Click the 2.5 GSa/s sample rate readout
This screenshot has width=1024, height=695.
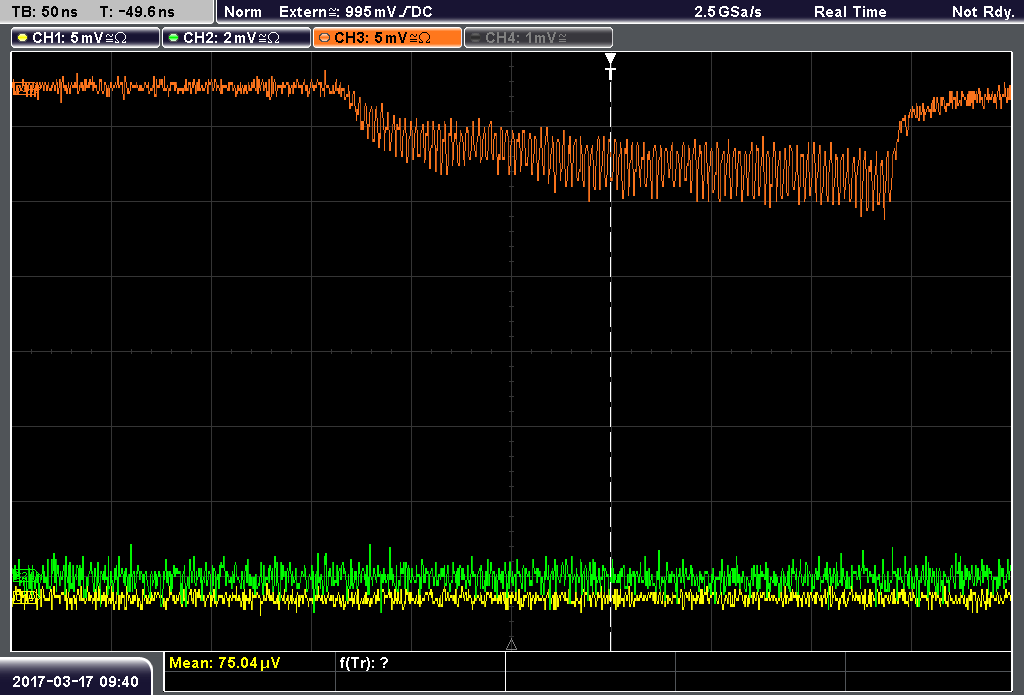tap(728, 12)
